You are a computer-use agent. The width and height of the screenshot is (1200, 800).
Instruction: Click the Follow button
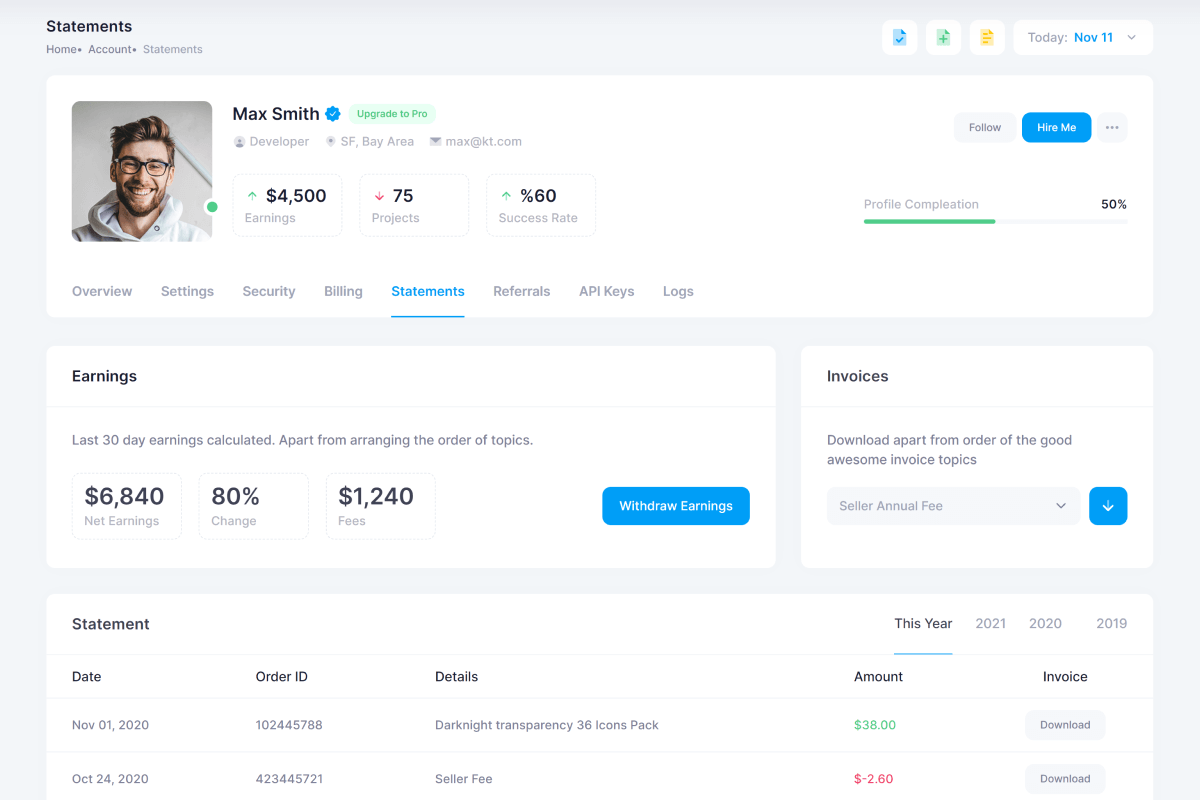984,128
